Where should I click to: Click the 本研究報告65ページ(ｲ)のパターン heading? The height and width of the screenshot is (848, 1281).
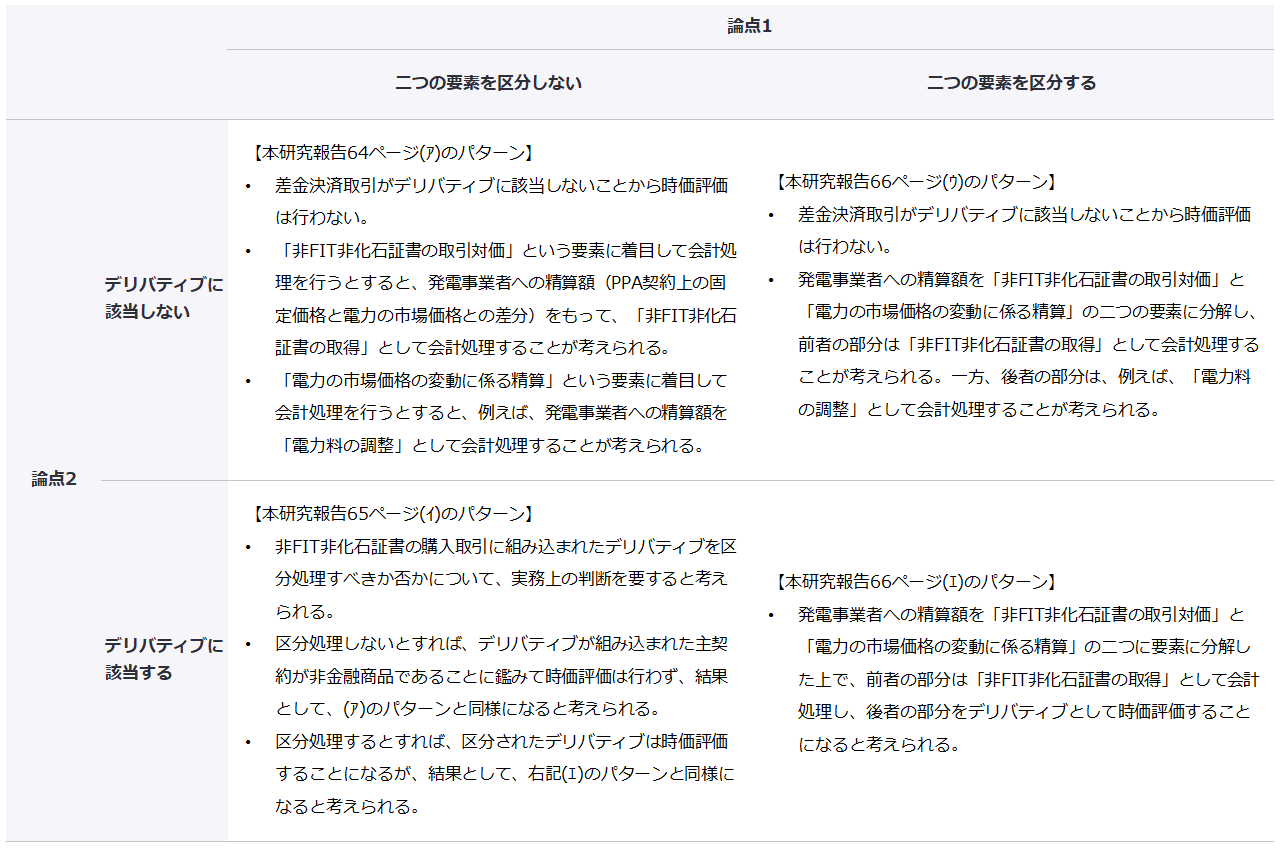pos(392,514)
